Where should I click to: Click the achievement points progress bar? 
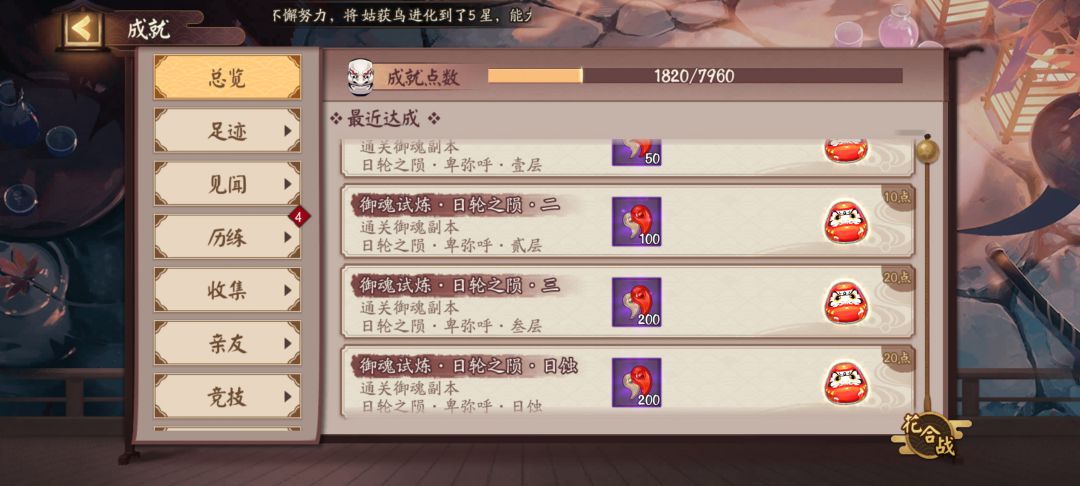pos(695,76)
